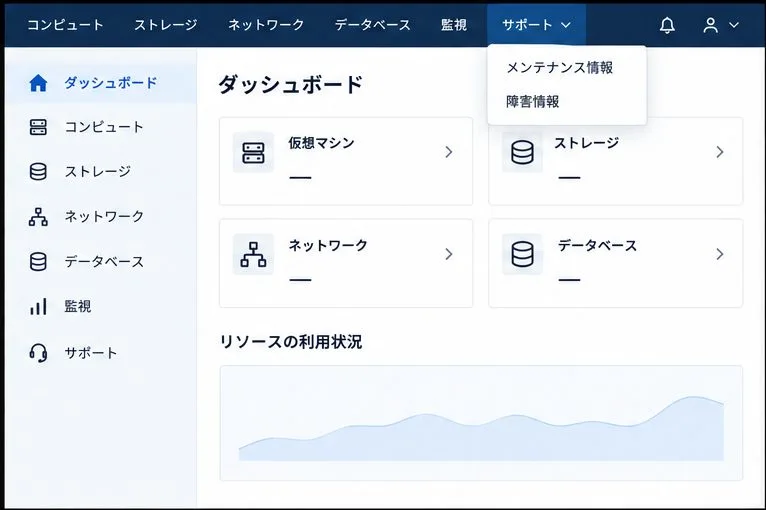
Task: Select メンテナンス情報 from the support menu
Action: point(559,67)
